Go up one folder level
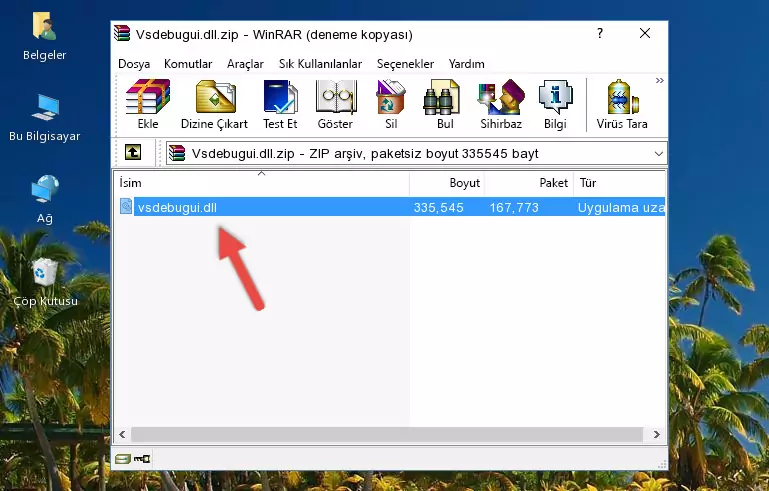Screen dimensions: 769x491 tap(133, 153)
